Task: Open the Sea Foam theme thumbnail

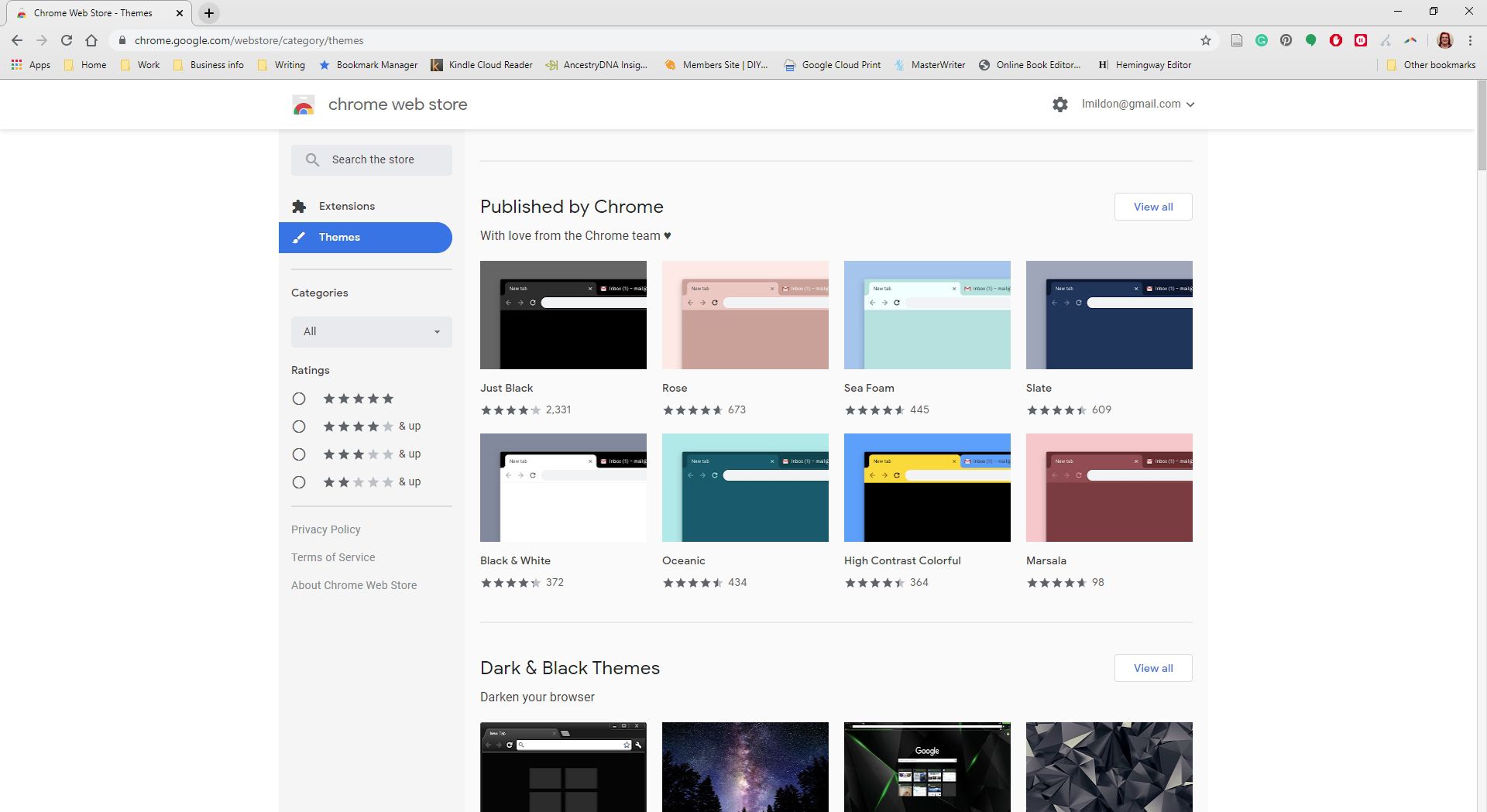Action: (927, 315)
